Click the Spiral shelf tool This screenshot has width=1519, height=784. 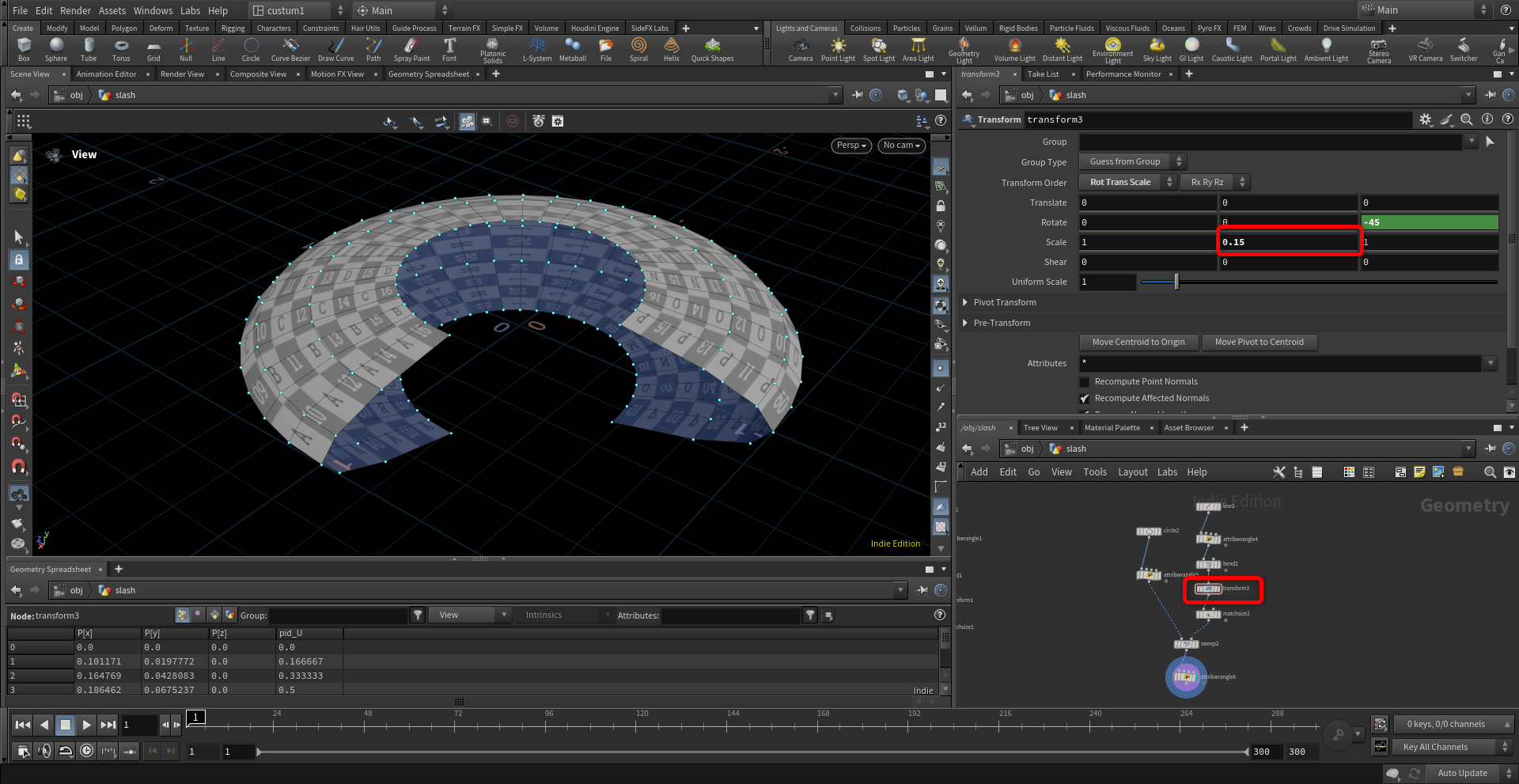pyautogui.click(x=638, y=49)
